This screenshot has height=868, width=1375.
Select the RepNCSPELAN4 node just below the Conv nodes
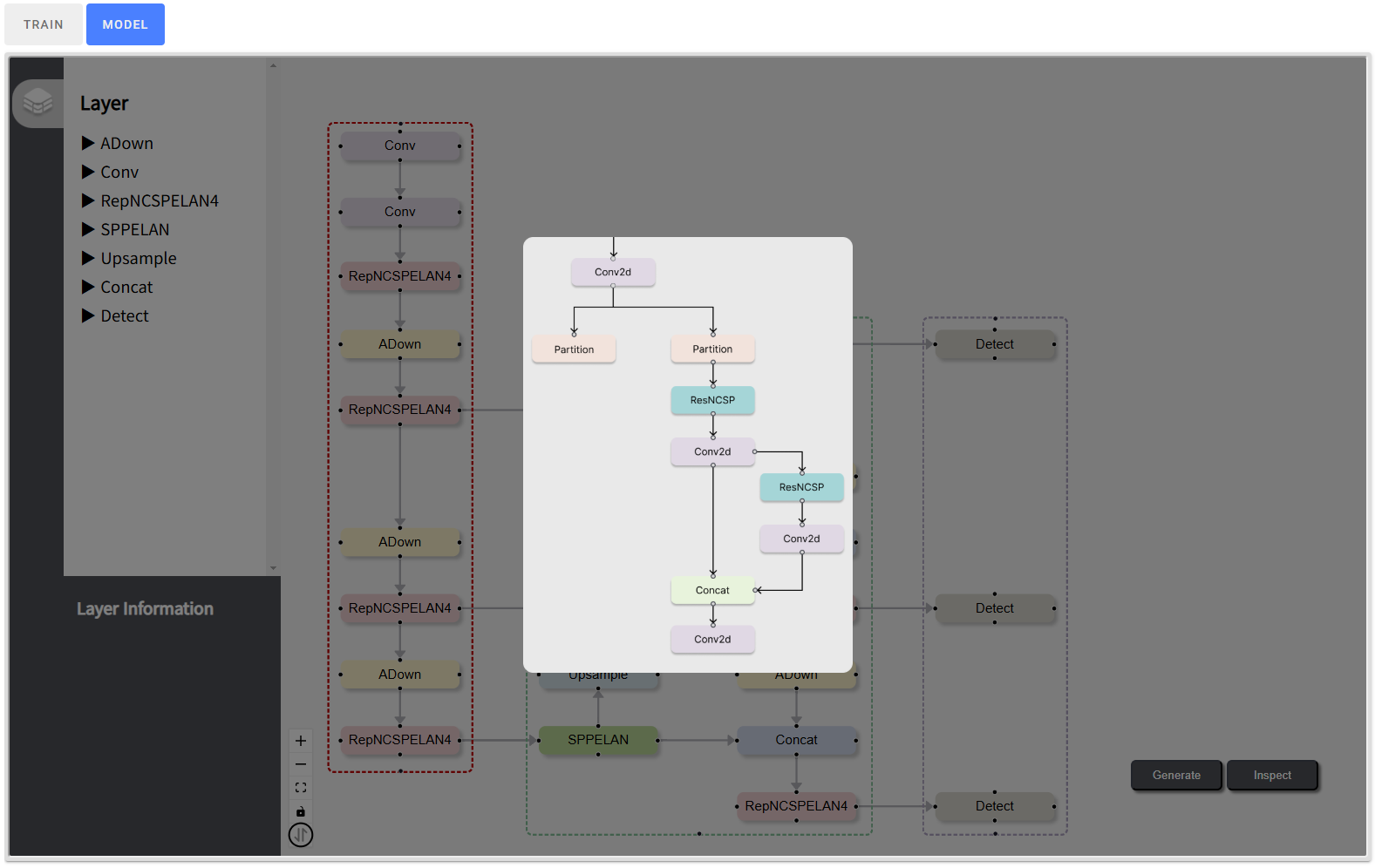click(x=400, y=276)
